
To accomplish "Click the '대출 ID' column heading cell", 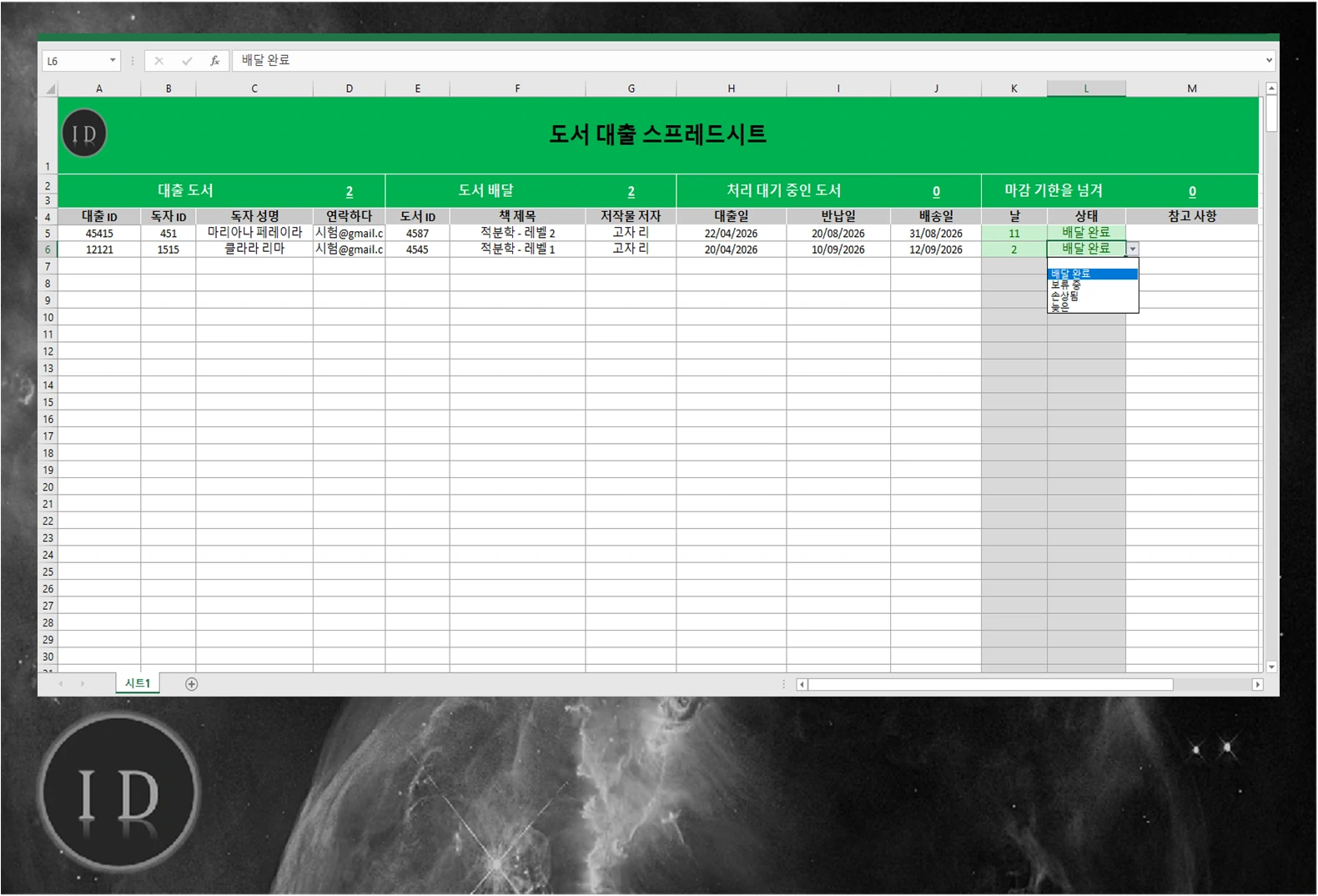I will [x=99, y=216].
